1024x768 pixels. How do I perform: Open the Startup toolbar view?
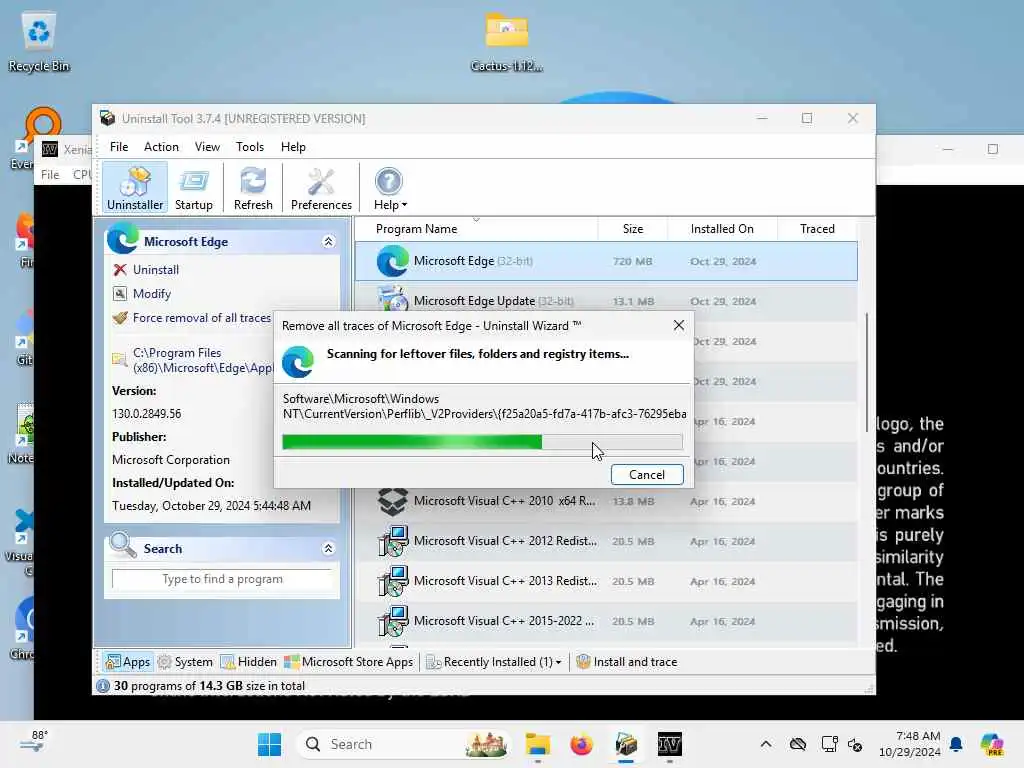(x=193, y=188)
